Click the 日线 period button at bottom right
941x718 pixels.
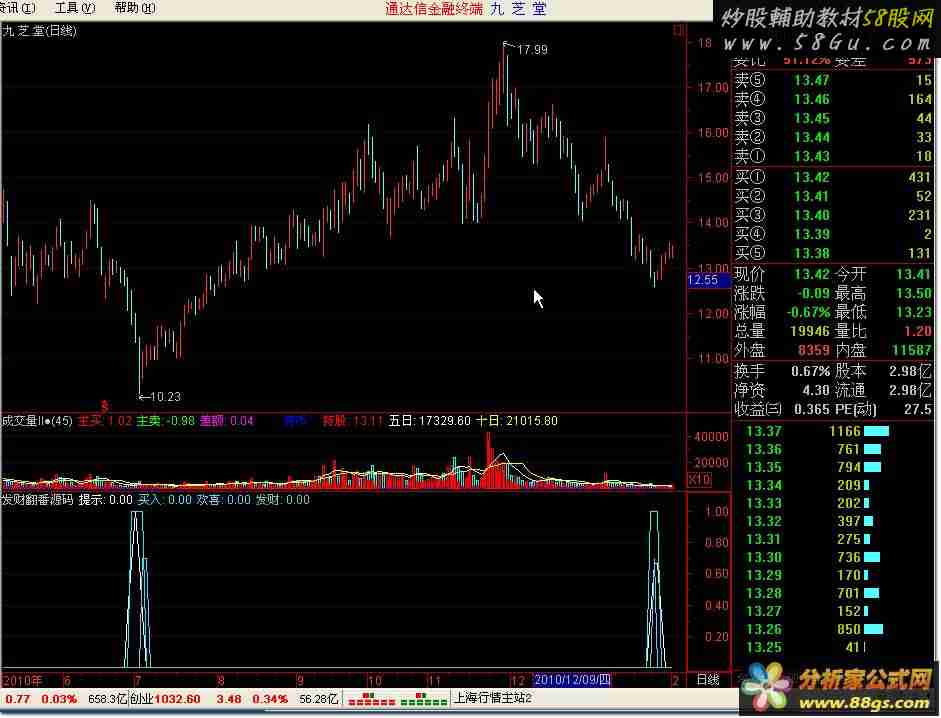point(708,680)
